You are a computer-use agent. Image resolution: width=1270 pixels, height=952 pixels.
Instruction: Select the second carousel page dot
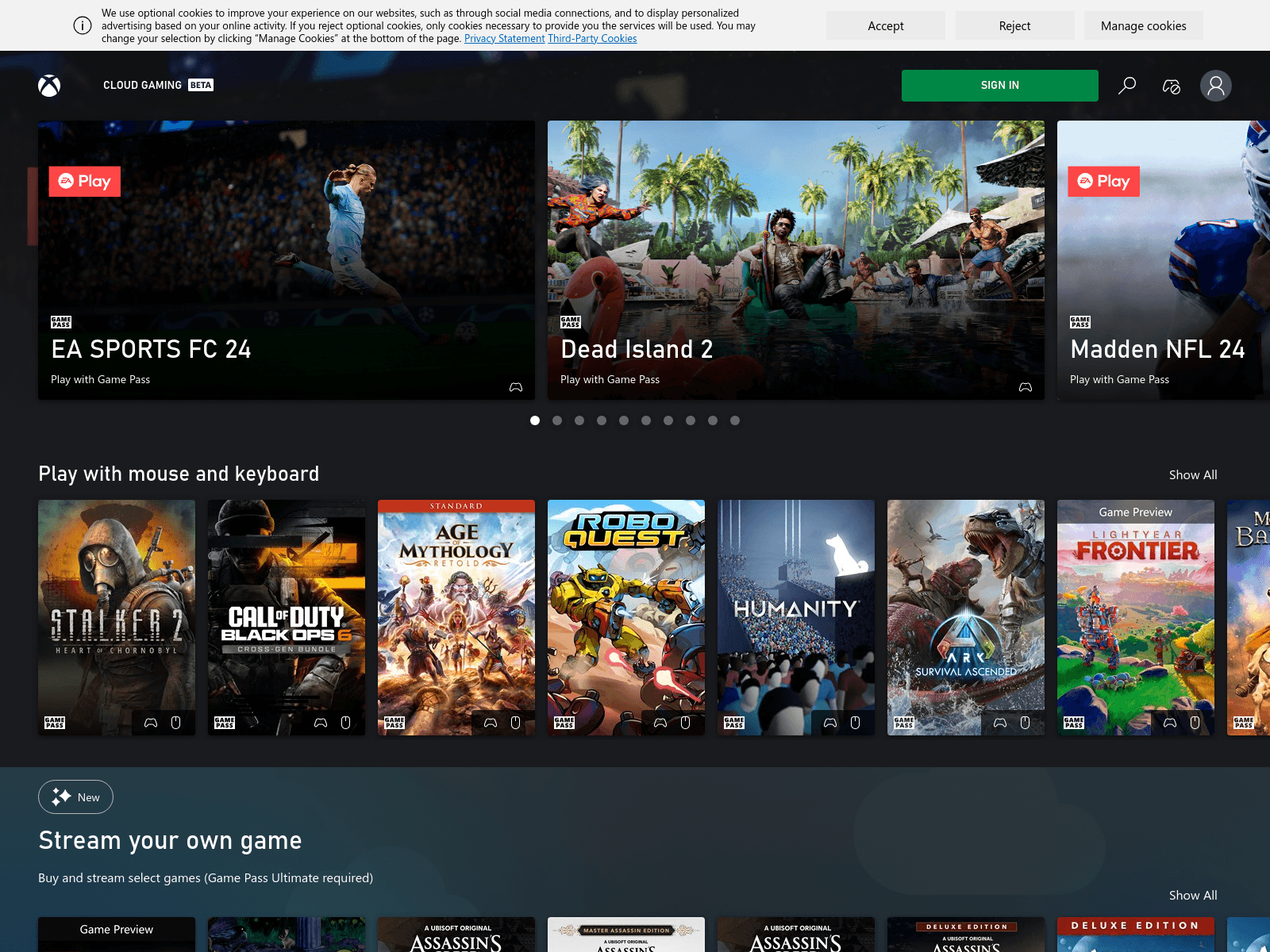click(557, 420)
